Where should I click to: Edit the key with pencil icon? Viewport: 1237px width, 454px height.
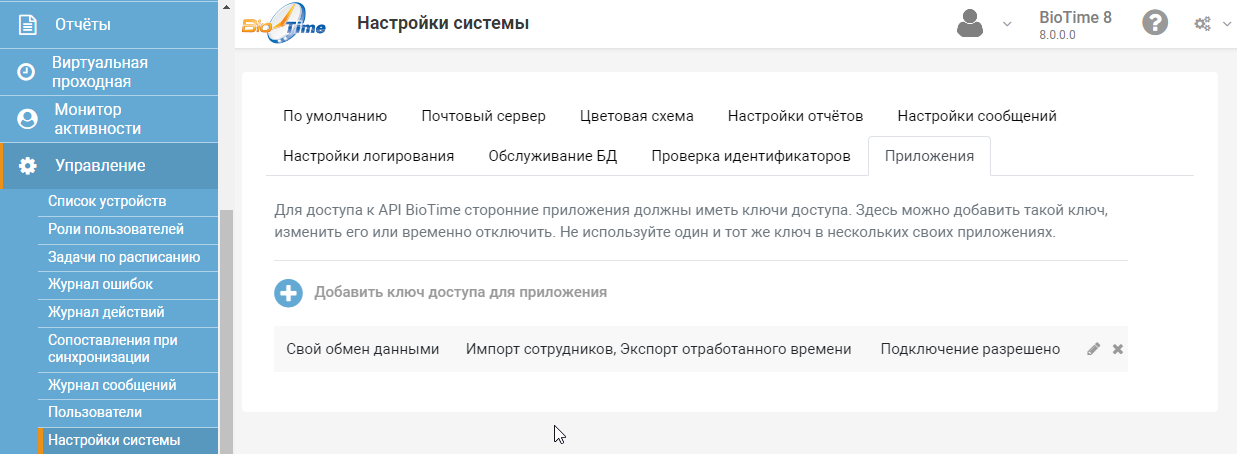pyautogui.click(x=1093, y=349)
